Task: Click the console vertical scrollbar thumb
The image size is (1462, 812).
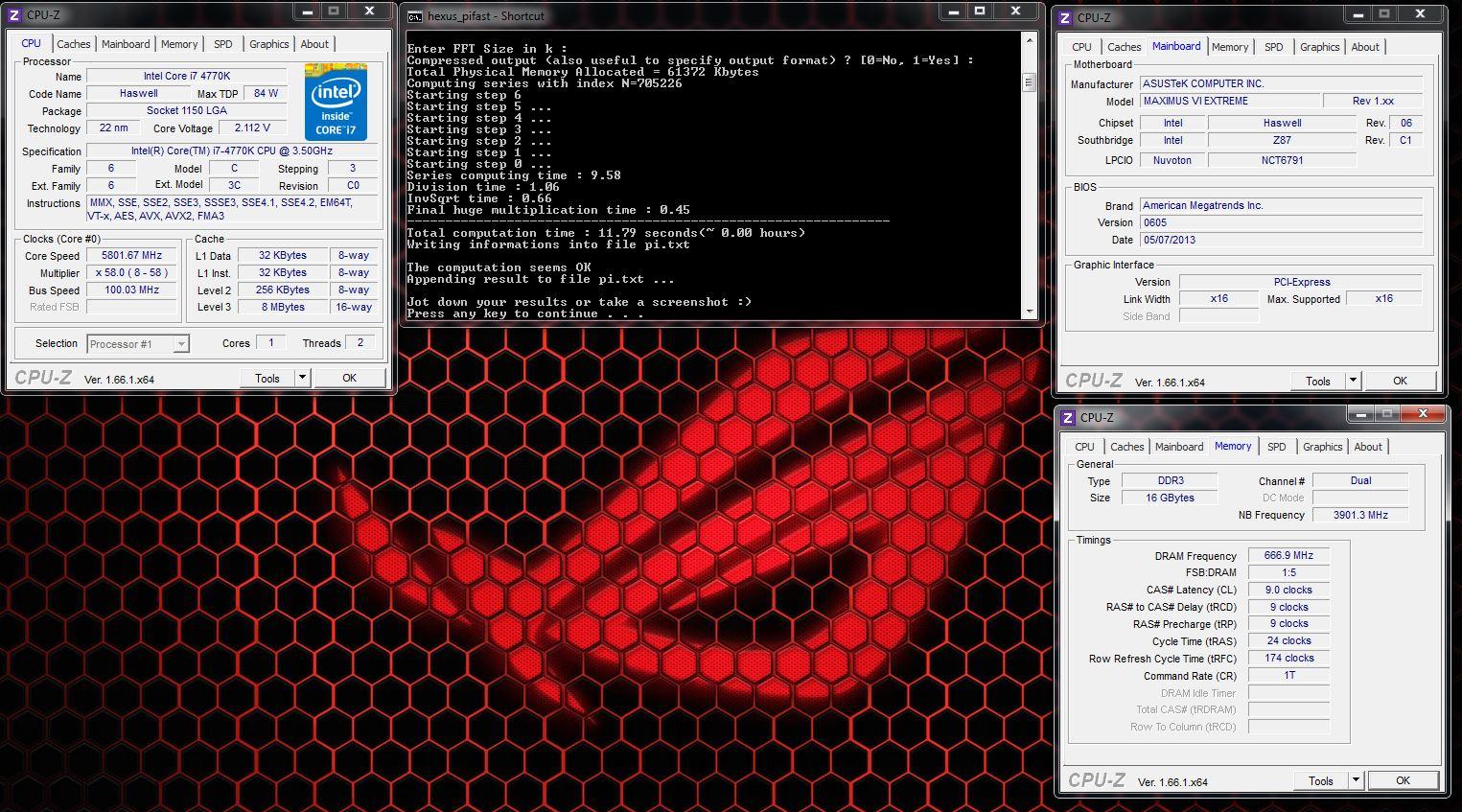Action: pyautogui.click(x=1030, y=82)
